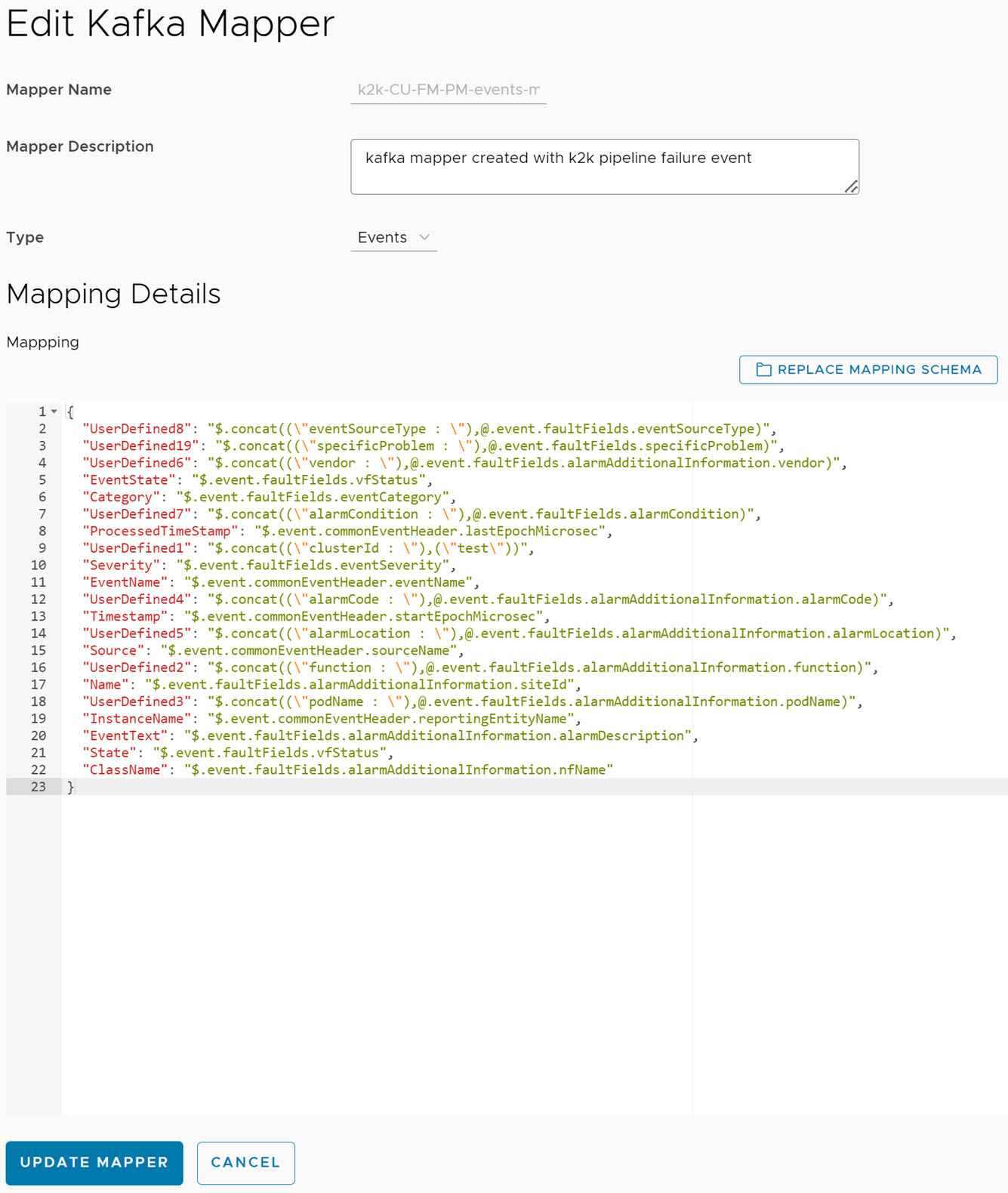Screen dimensions: 1008x1193
Task: Focus the Mapper Name input field
Action: [449, 90]
